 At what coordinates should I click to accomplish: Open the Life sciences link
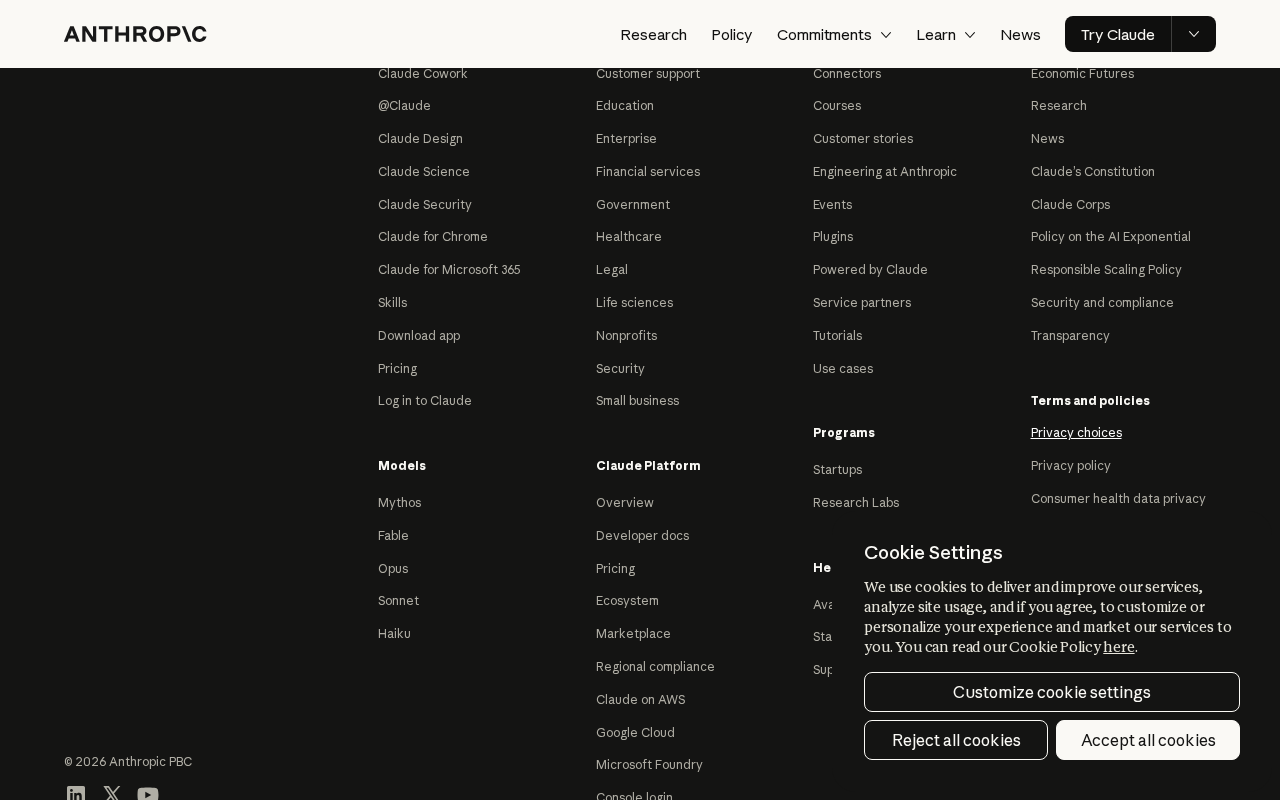coord(634,302)
